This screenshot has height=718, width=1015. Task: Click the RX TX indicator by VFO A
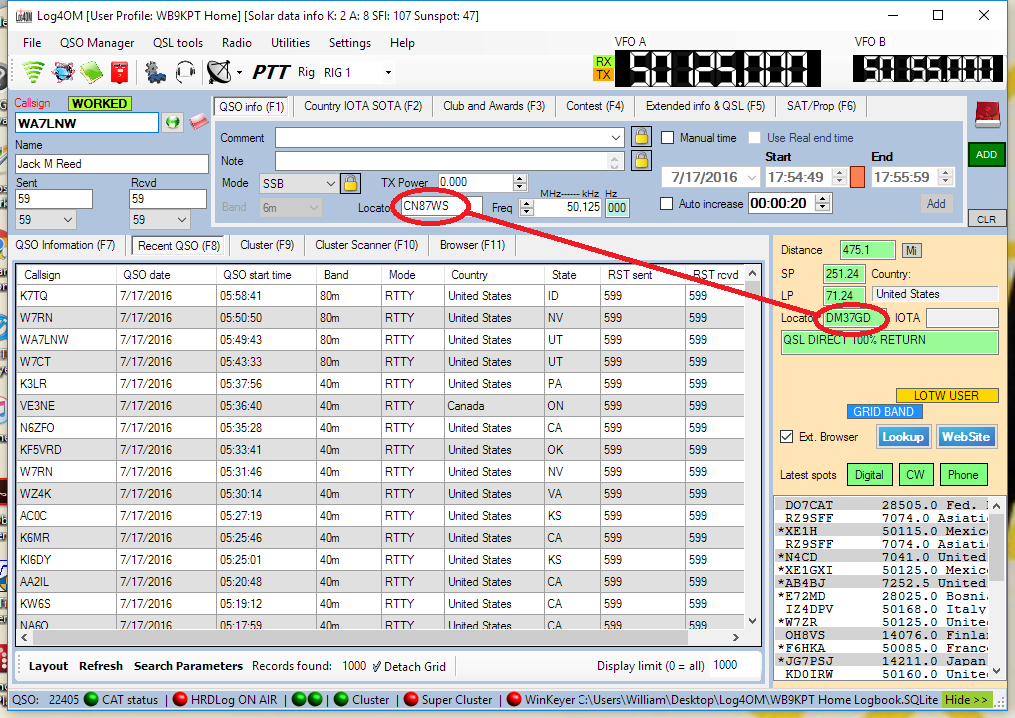[603, 68]
